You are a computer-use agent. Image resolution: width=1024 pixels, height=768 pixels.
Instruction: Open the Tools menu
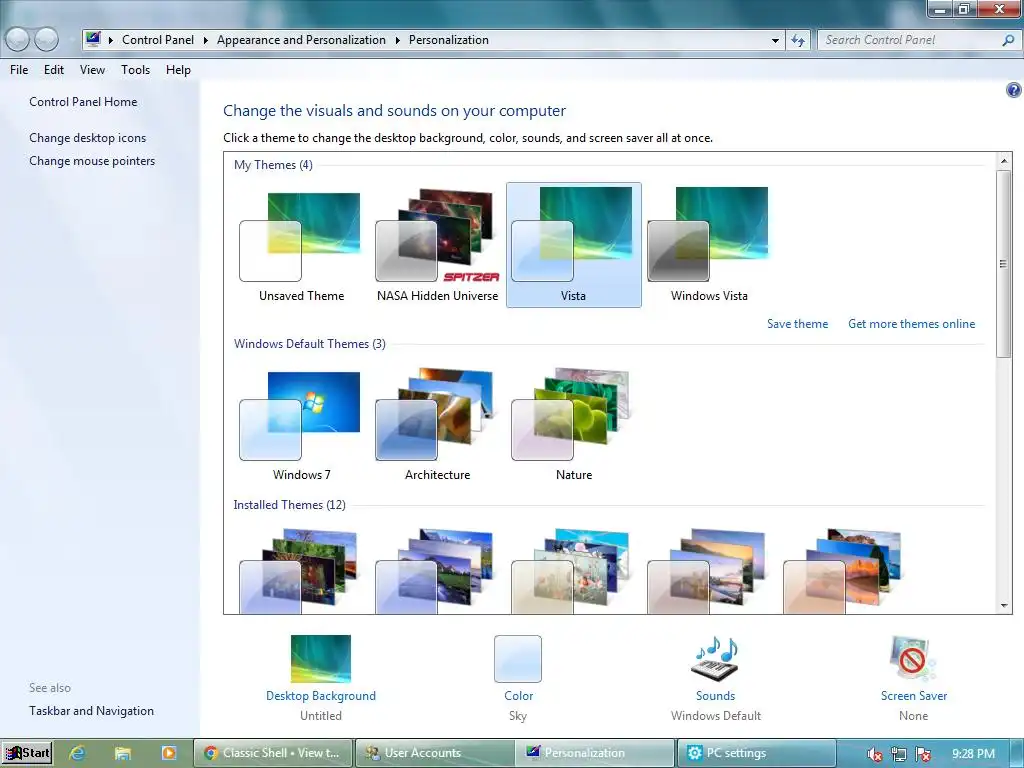135,70
